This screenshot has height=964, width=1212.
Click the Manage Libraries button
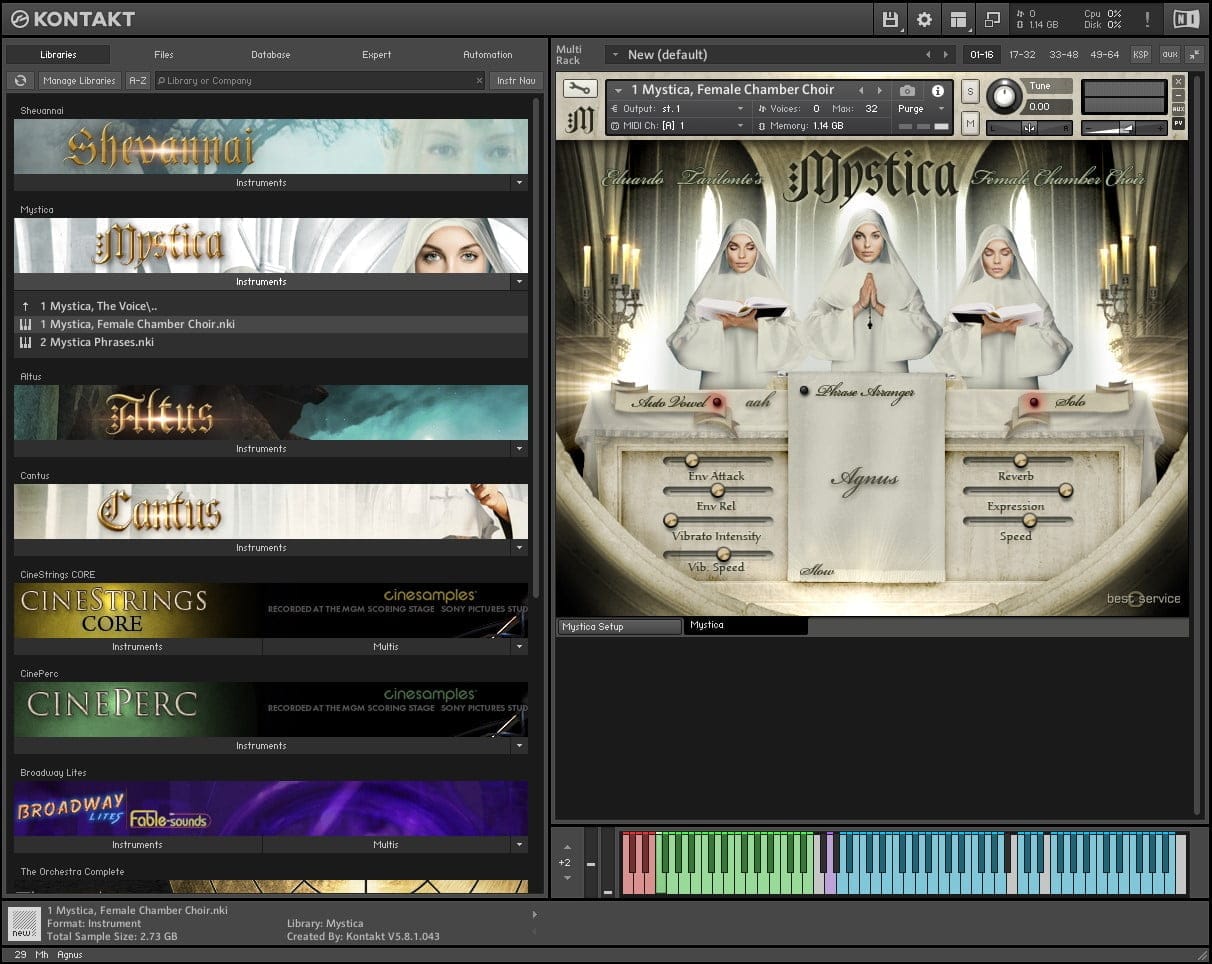[79, 81]
